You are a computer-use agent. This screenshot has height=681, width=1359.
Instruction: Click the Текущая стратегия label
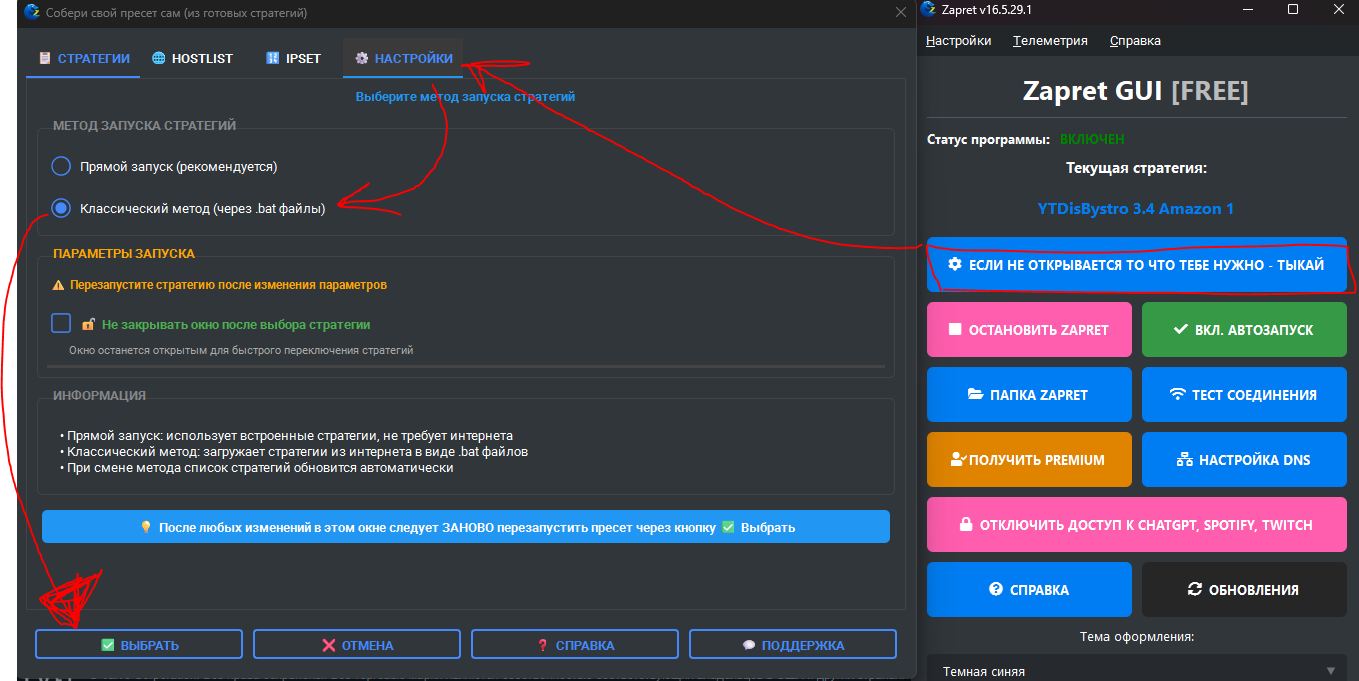1136,168
